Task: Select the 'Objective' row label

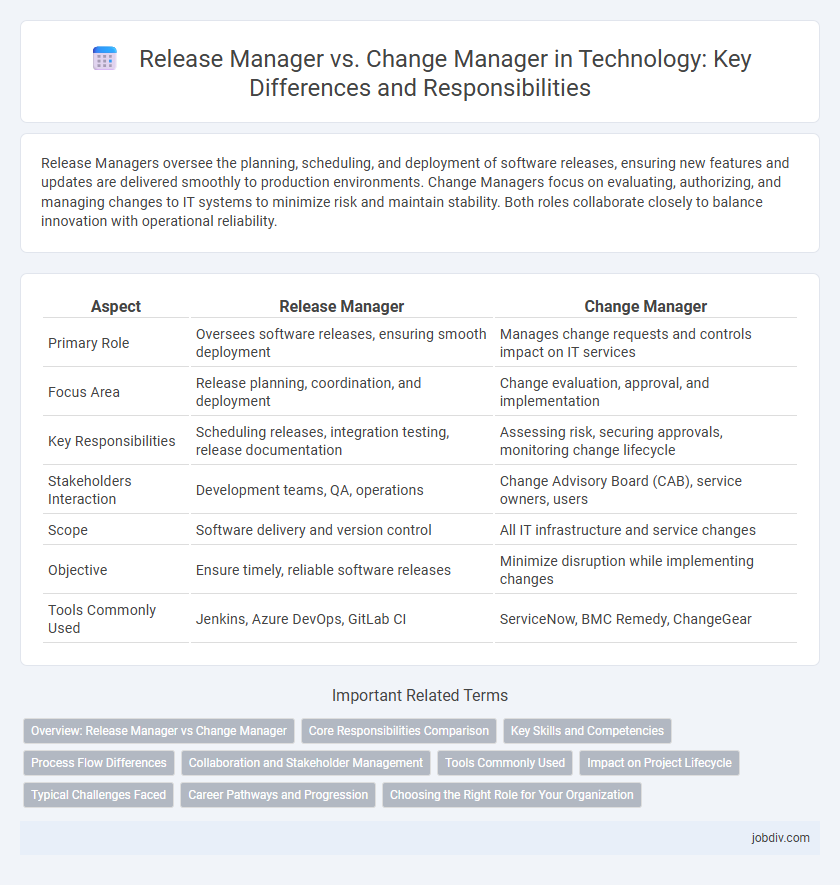Action: [x=77, y=570]
